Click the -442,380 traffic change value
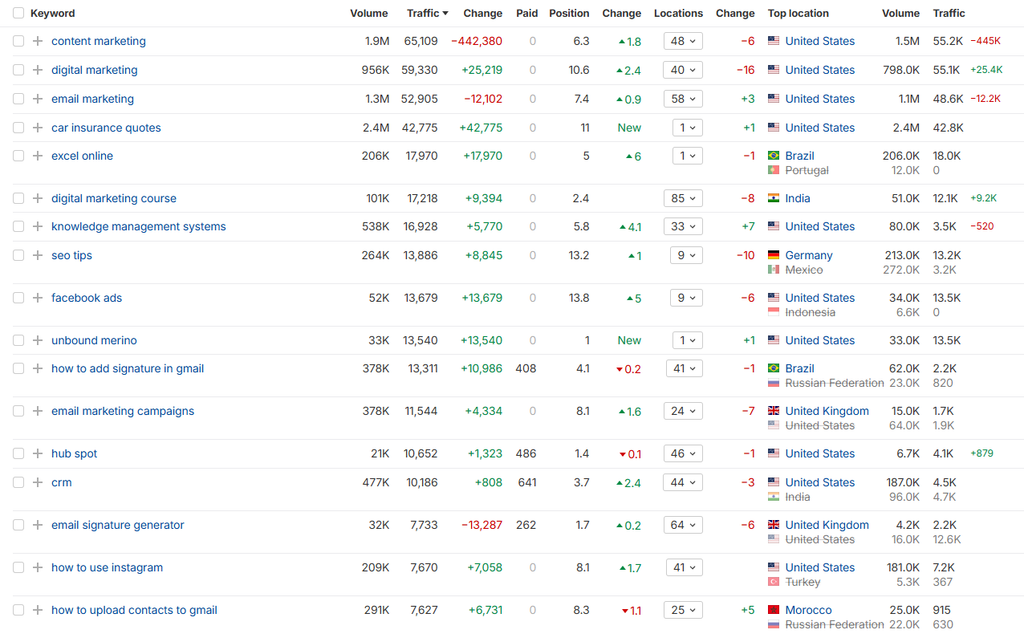The width and height of the screenshot is (1024, 638). 477,41
